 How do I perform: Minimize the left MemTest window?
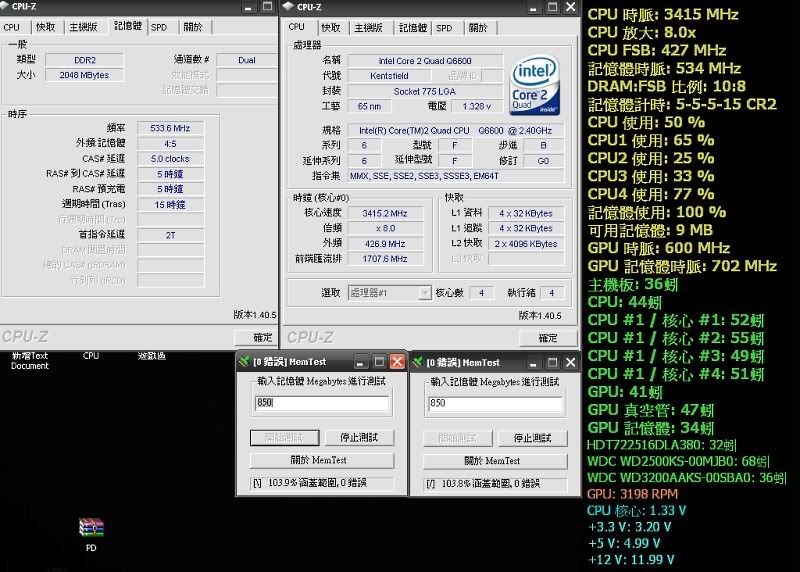[360, 362]
